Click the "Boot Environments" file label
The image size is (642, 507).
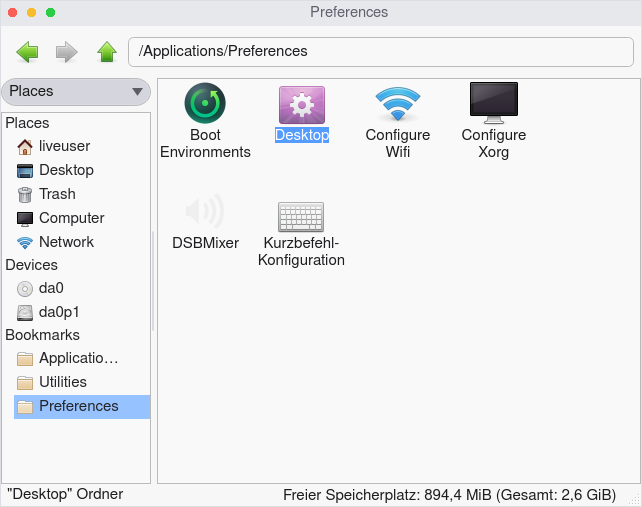coord(205,143)
